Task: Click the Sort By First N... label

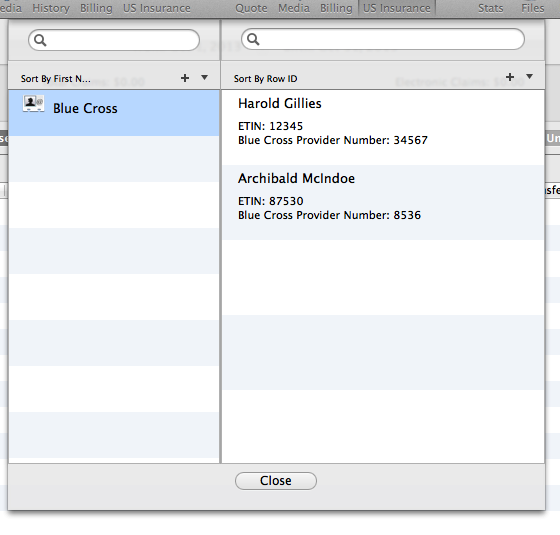Action: click(55, 79)
